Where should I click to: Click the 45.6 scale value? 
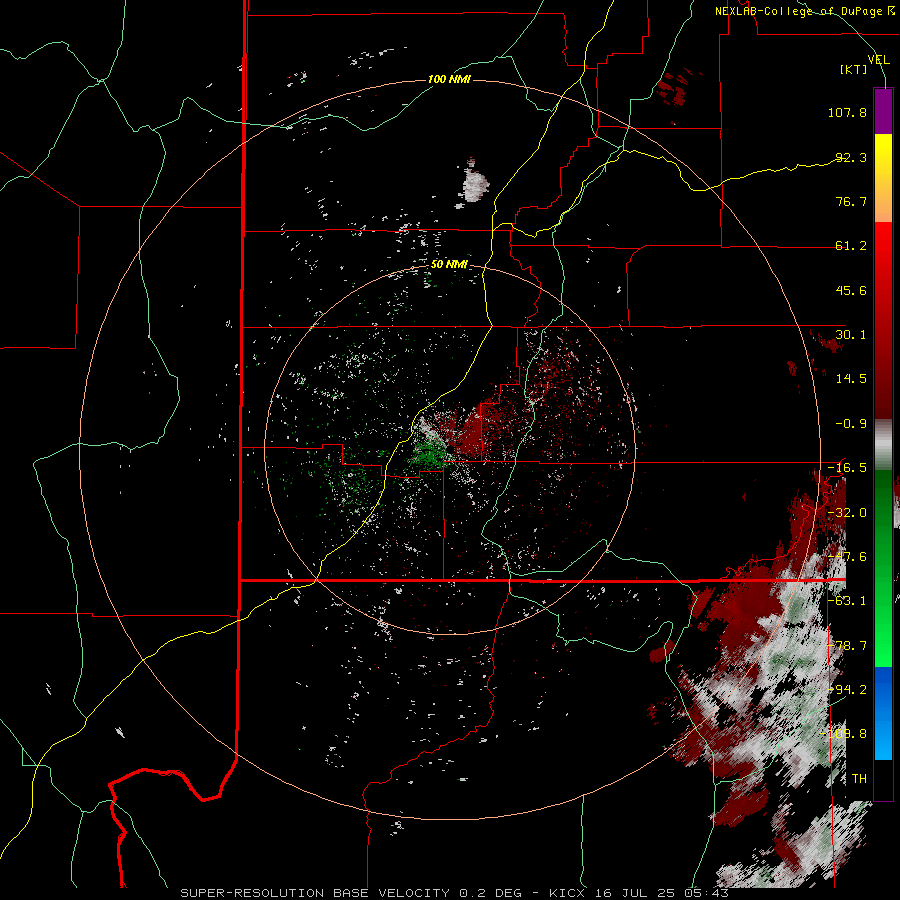pos(851,290)
